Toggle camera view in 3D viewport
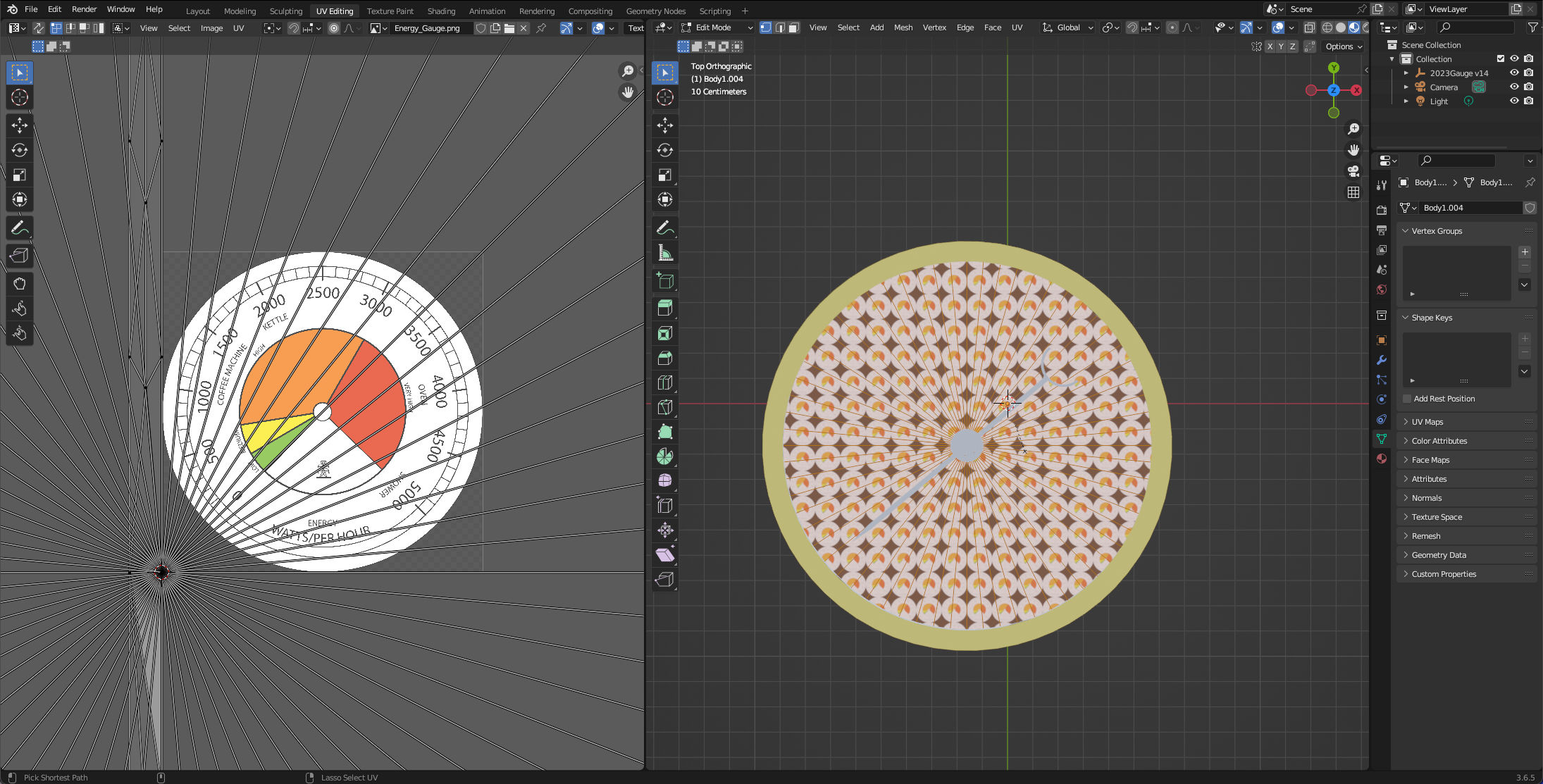 tap(1353, 171)
